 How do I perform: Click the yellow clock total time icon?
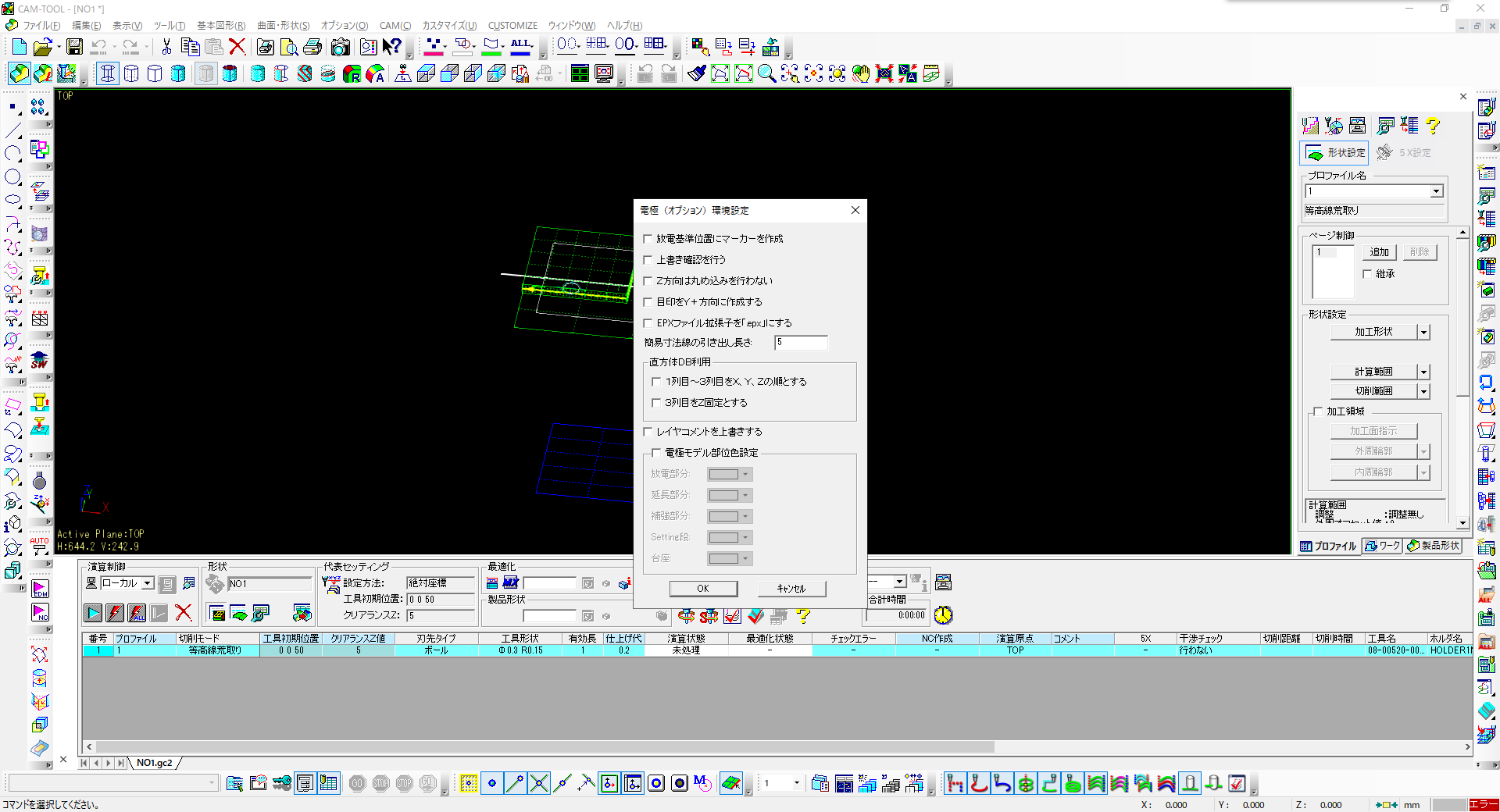(944, 615)
